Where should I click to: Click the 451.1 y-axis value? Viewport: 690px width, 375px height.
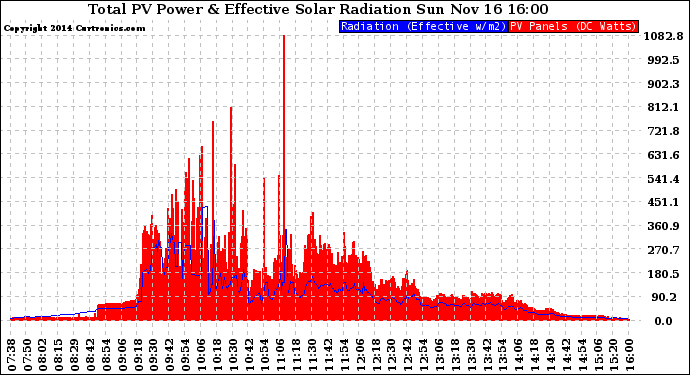[663, 202]
